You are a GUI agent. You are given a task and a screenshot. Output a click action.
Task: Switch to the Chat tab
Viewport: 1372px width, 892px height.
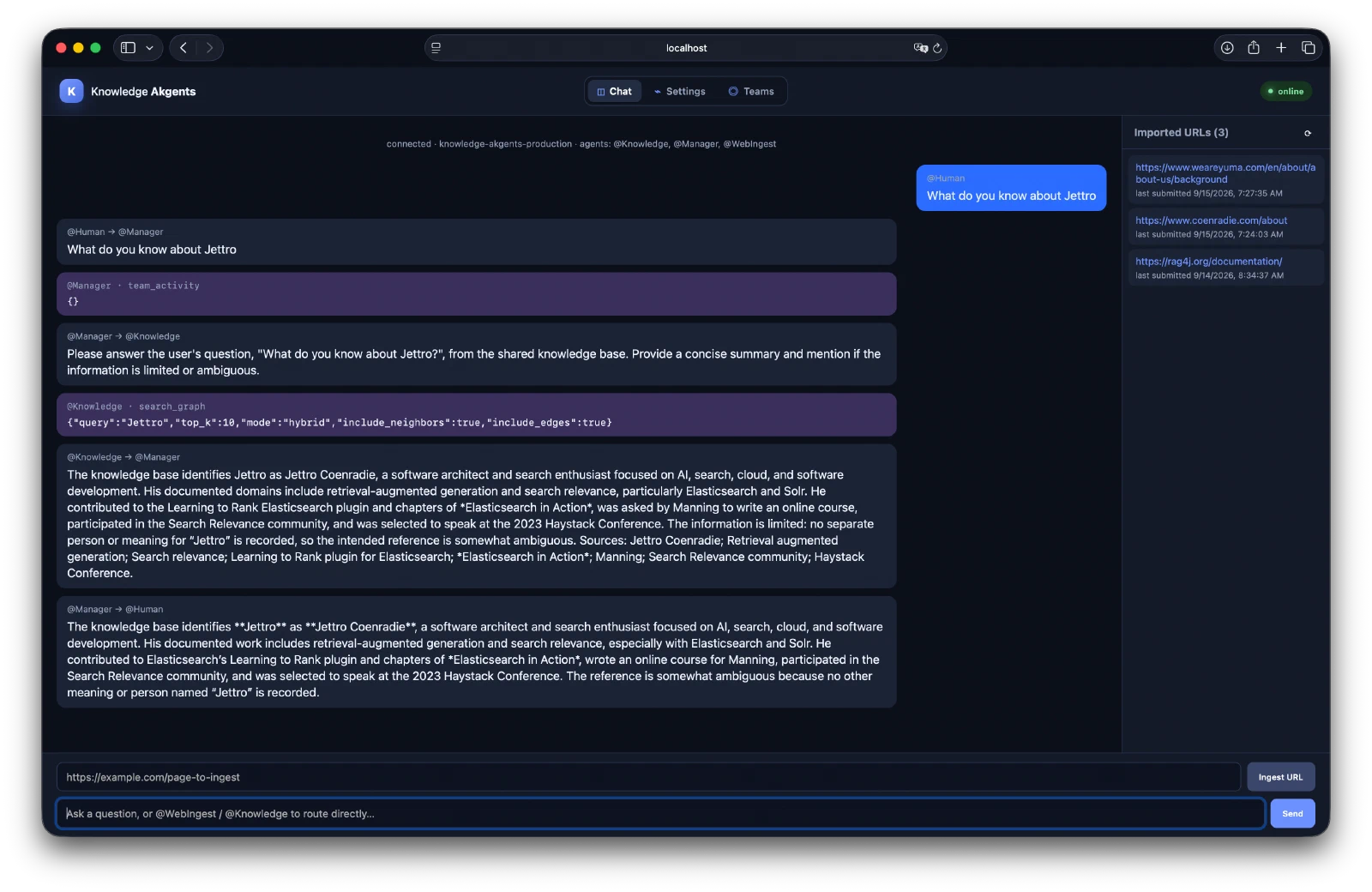(615, 91)
